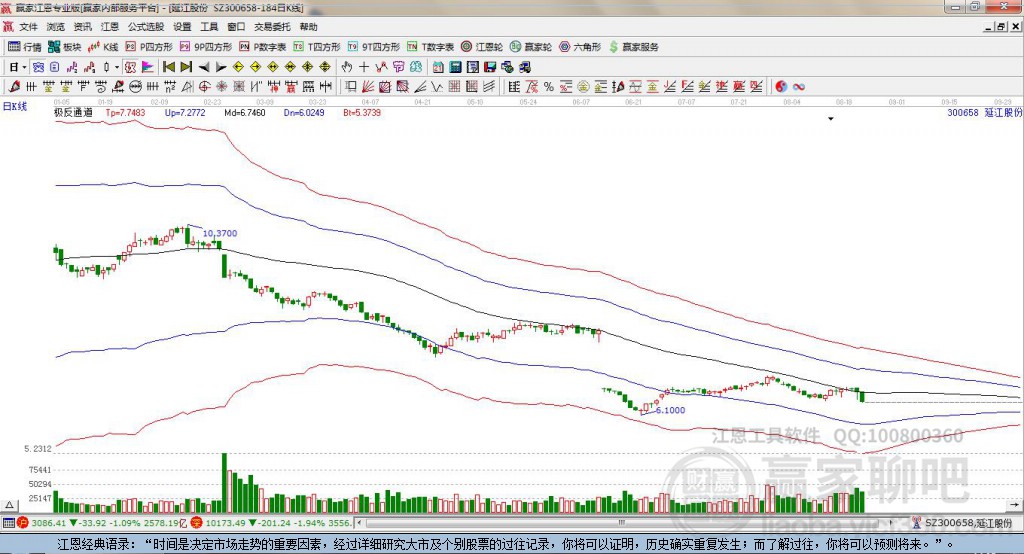Open the 帮助 menu
This screenshot has width=1024, height=554.
click(308, 27)
